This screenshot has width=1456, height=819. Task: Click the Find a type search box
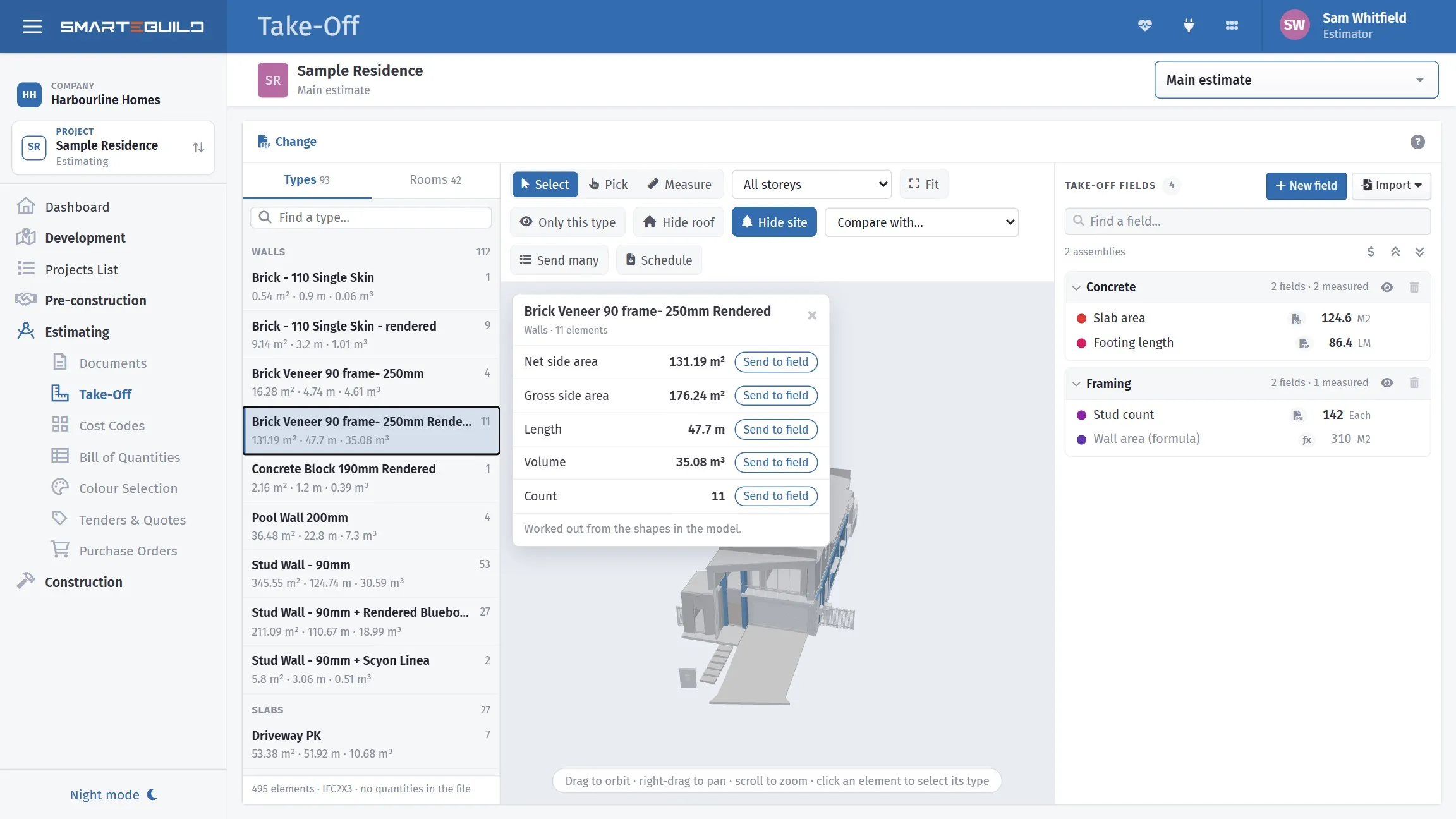tap(371, 217)
